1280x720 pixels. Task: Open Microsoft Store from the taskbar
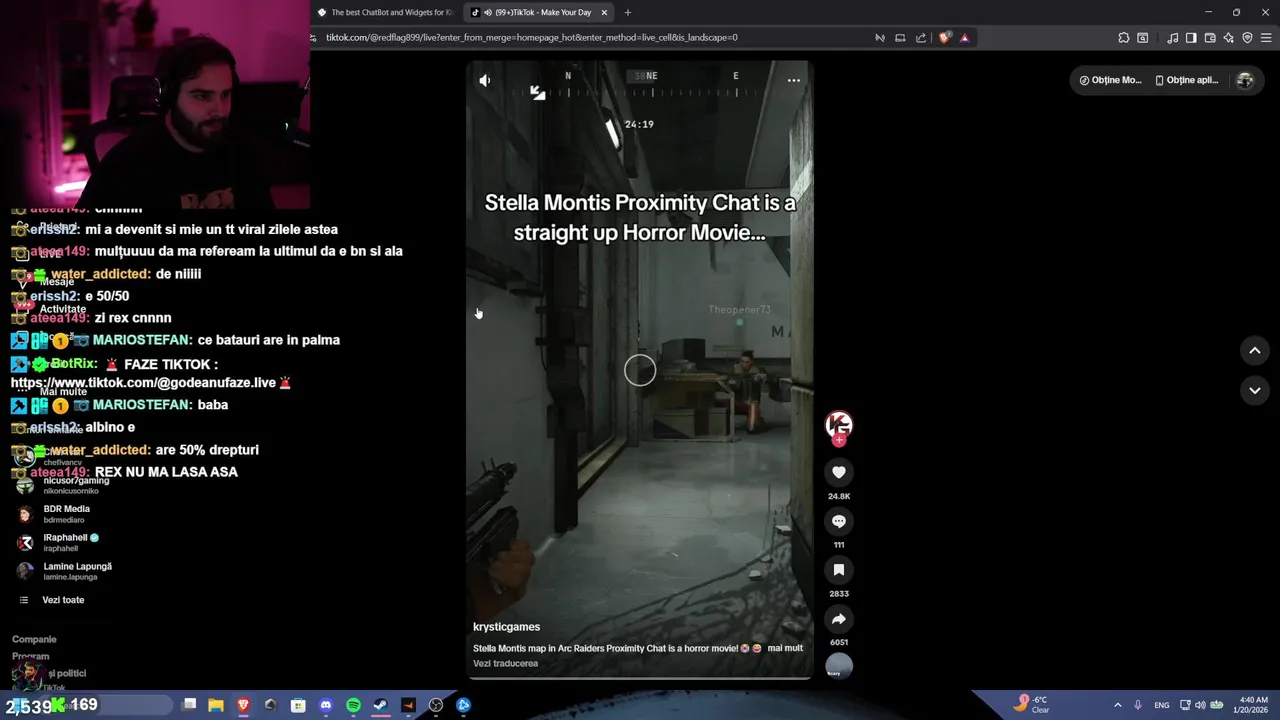click(x=298, y=705)
